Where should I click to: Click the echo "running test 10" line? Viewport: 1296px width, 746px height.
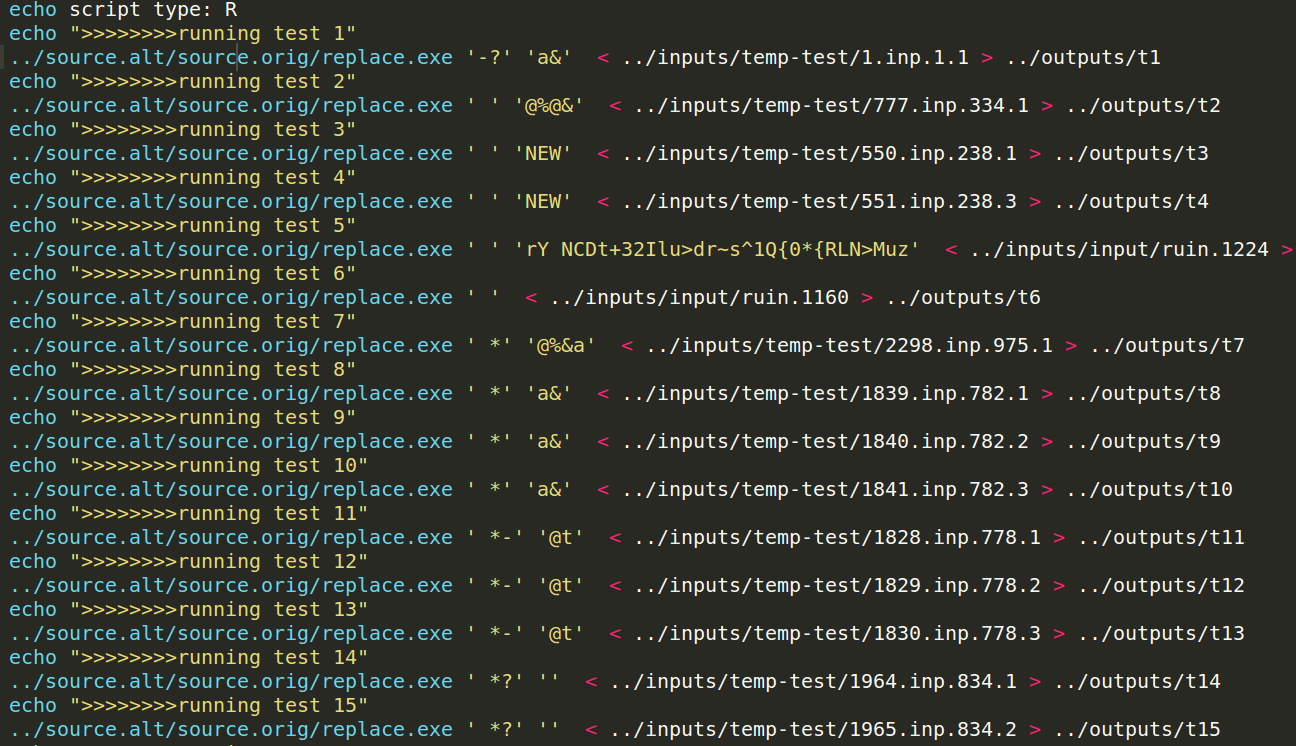(189, 465)
